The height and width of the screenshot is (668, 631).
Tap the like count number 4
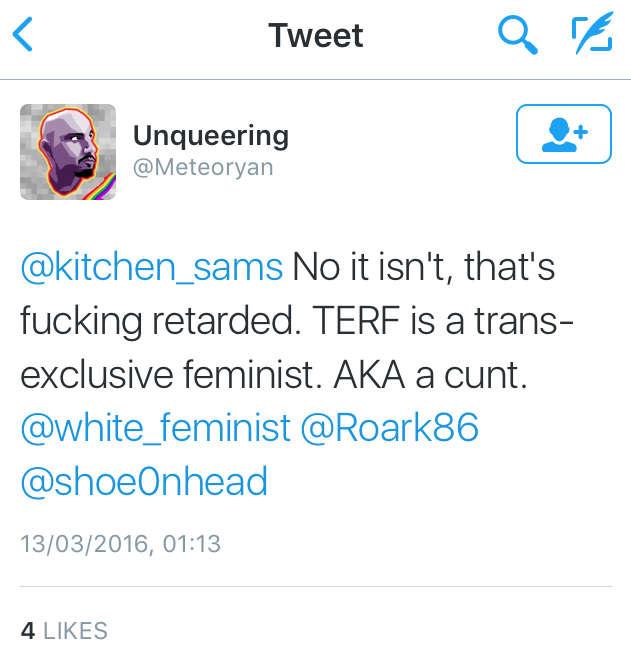pyautogui.click(x=28, y=631)
